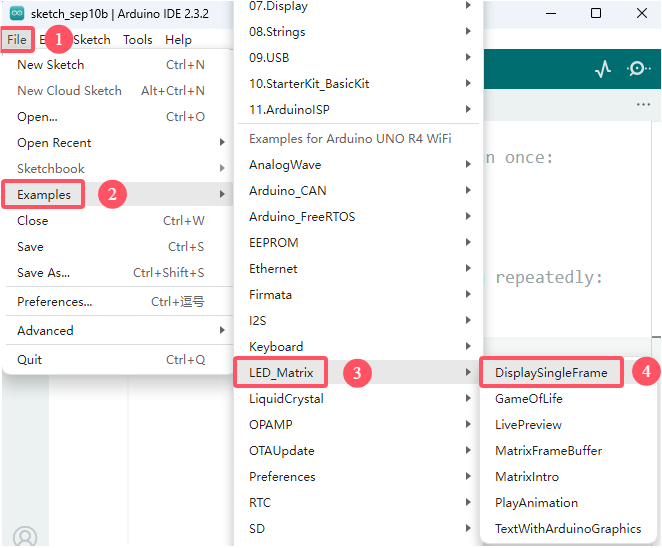
Task: Expand 11.ArduinoISP examples
Action: pyautogui.click(x=359, y=110)
